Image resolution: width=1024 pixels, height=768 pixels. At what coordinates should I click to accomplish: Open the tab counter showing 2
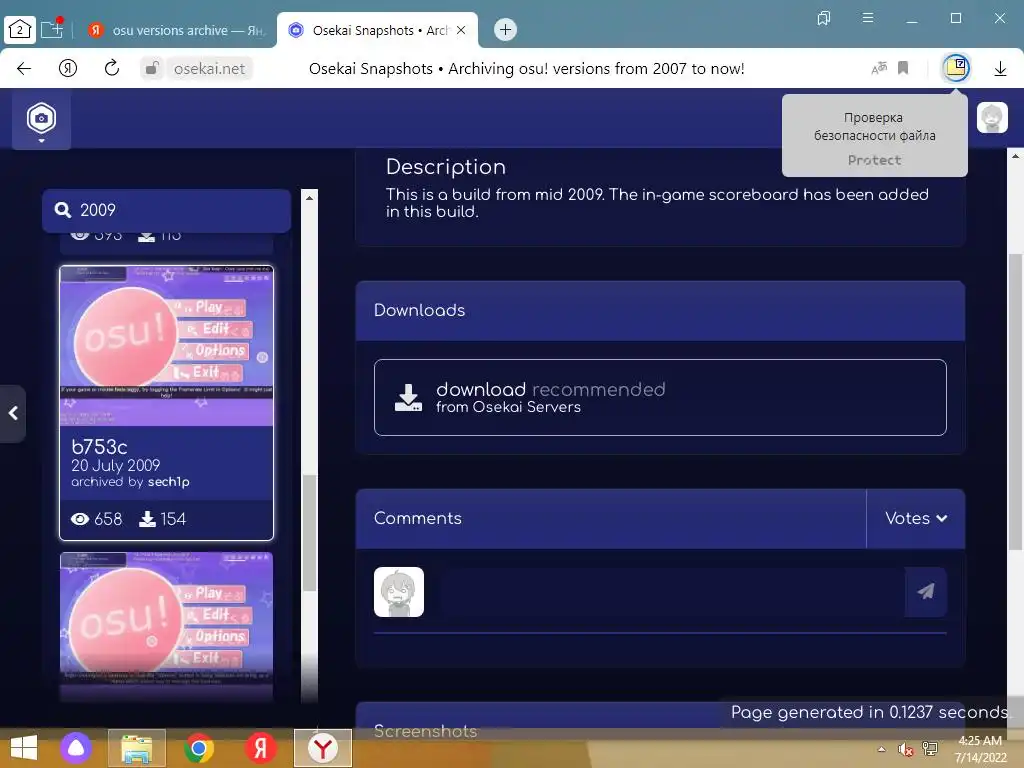pyautogui.click(x=20, y=29)
